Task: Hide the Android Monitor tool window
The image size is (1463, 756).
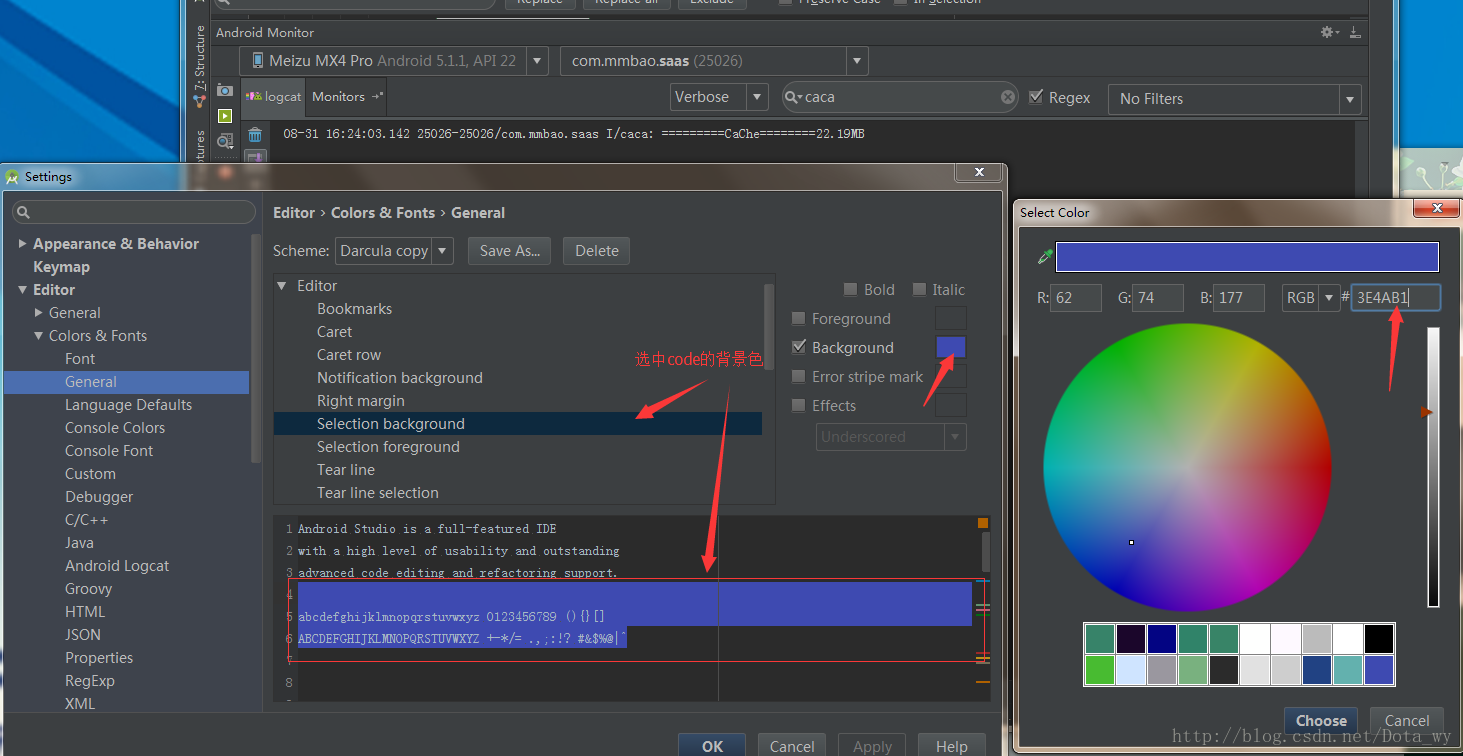Action: pos(1355,32)
